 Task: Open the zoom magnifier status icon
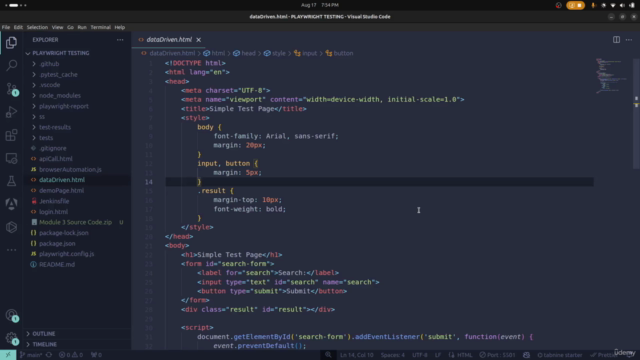[x=328, y=355]
